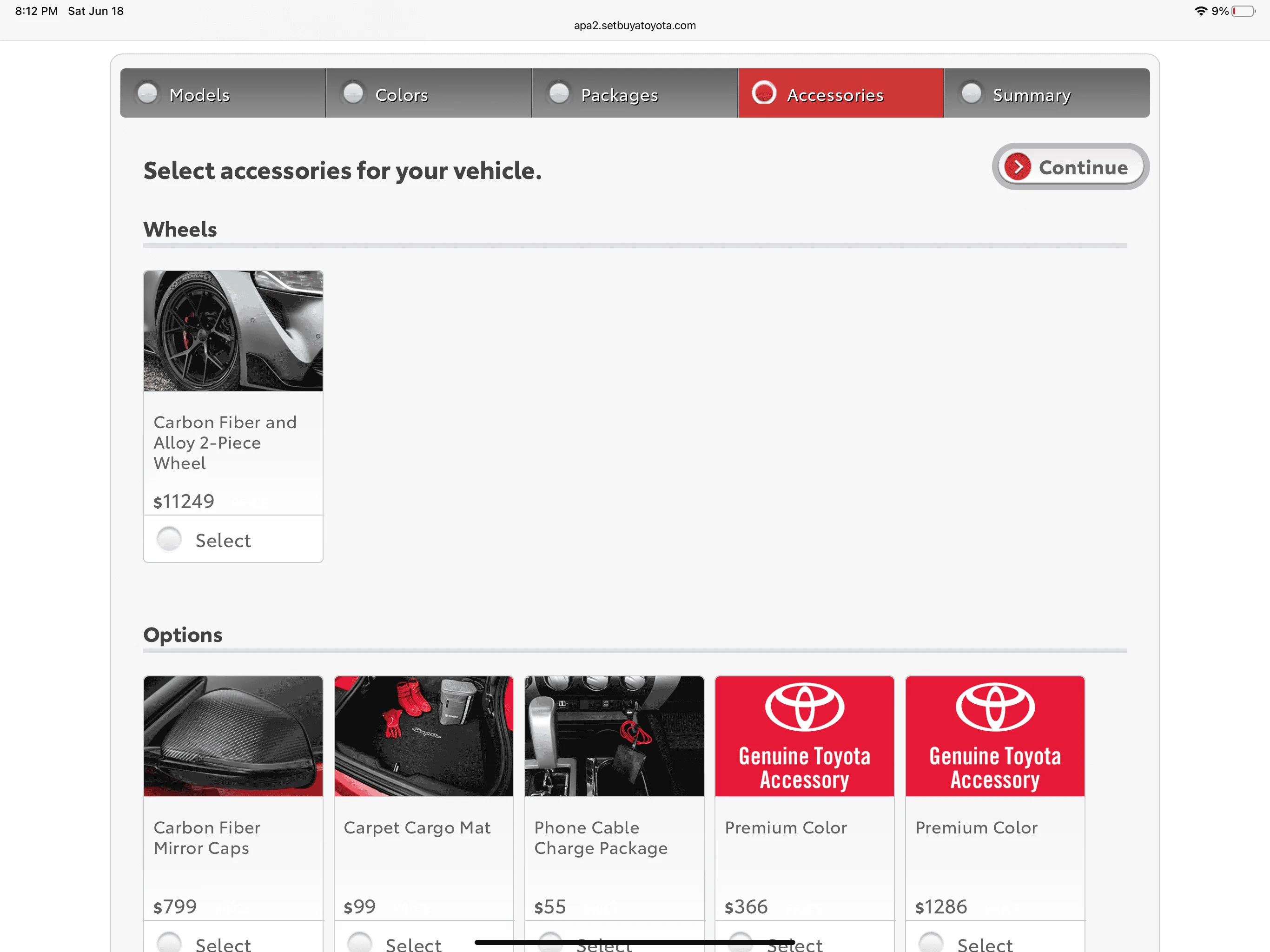Click the Summary tab circle indicator
The image size is (1270, 952).
pyautogui.click(x=972, y=93)
